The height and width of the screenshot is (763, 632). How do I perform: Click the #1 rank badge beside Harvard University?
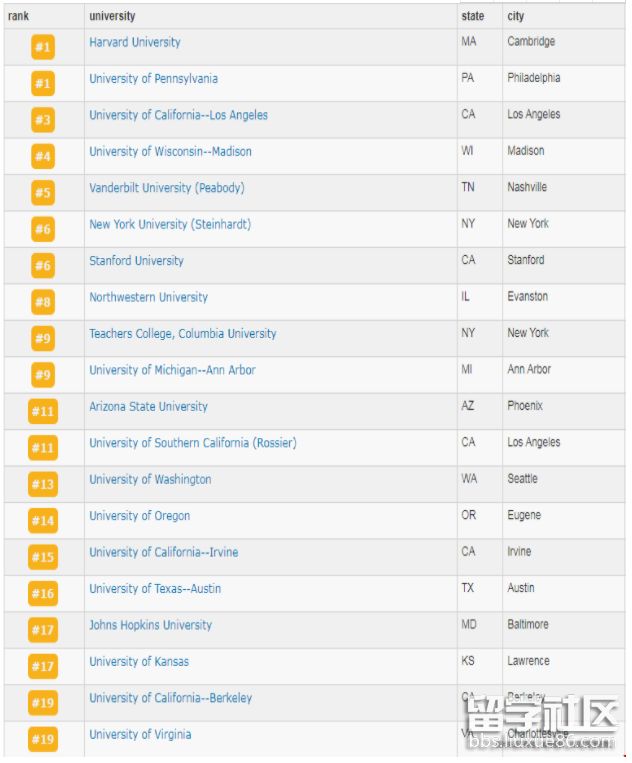point(43,47)
